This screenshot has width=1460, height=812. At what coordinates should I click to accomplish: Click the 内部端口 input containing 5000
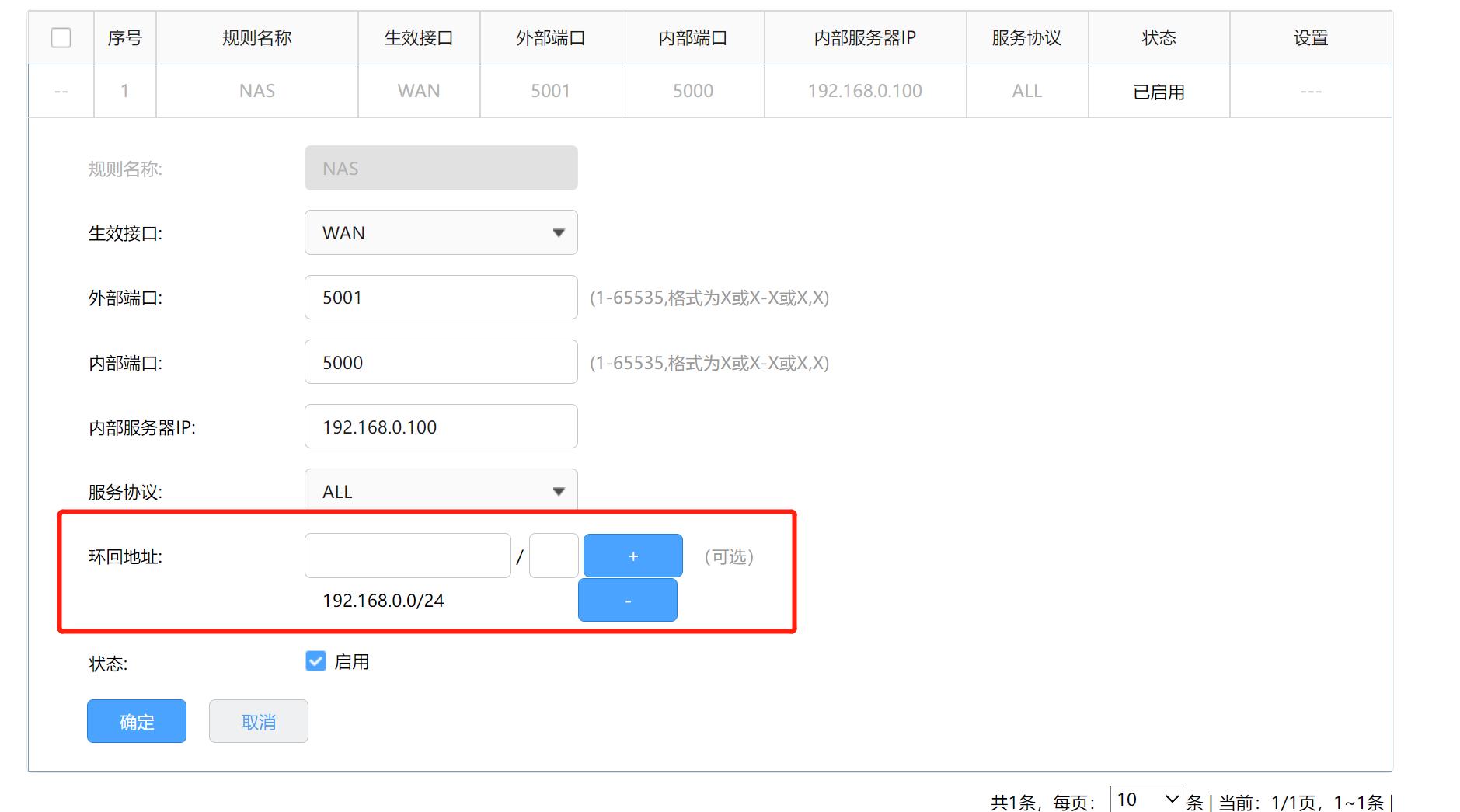[441, 361]
